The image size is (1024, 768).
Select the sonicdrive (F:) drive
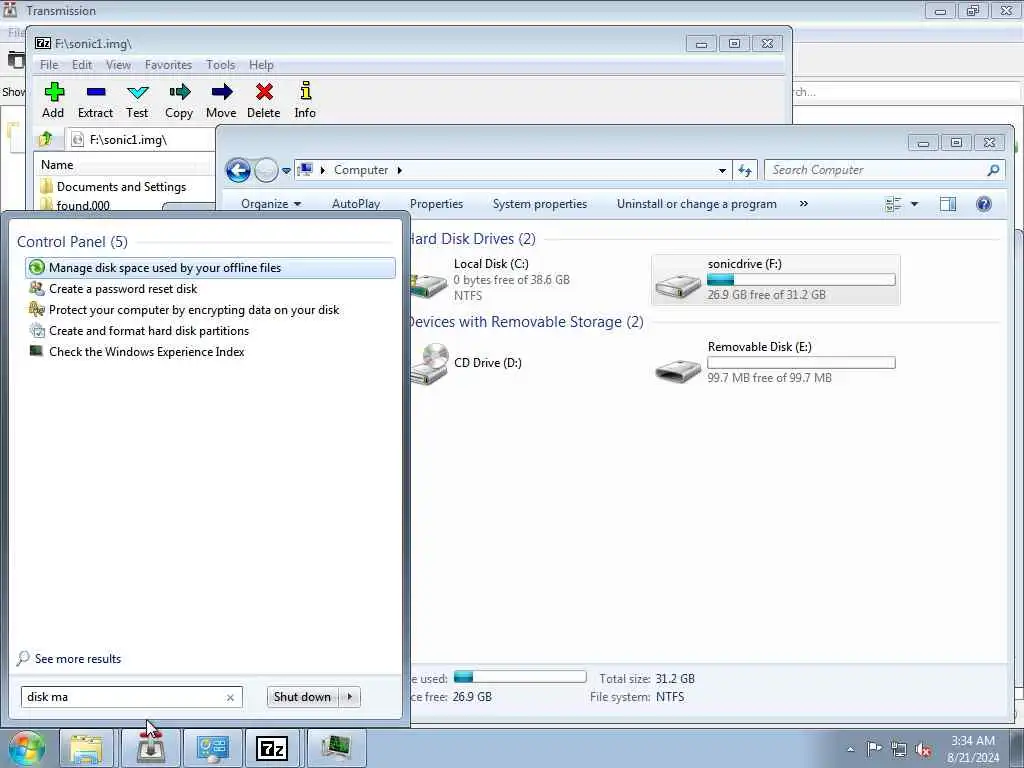(x=776, y=280)
